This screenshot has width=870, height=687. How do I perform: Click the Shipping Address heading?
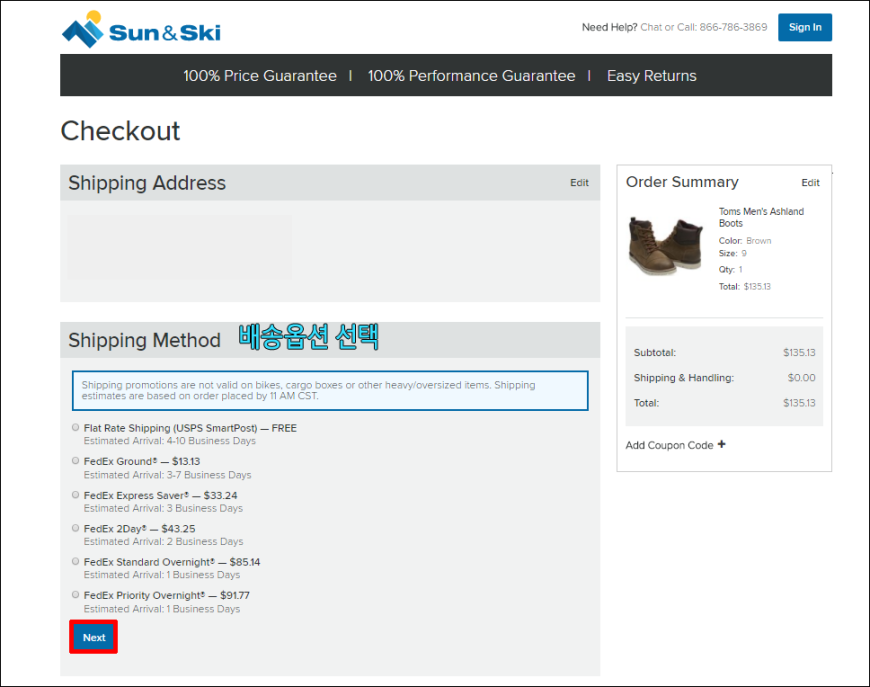coord(147,183)
